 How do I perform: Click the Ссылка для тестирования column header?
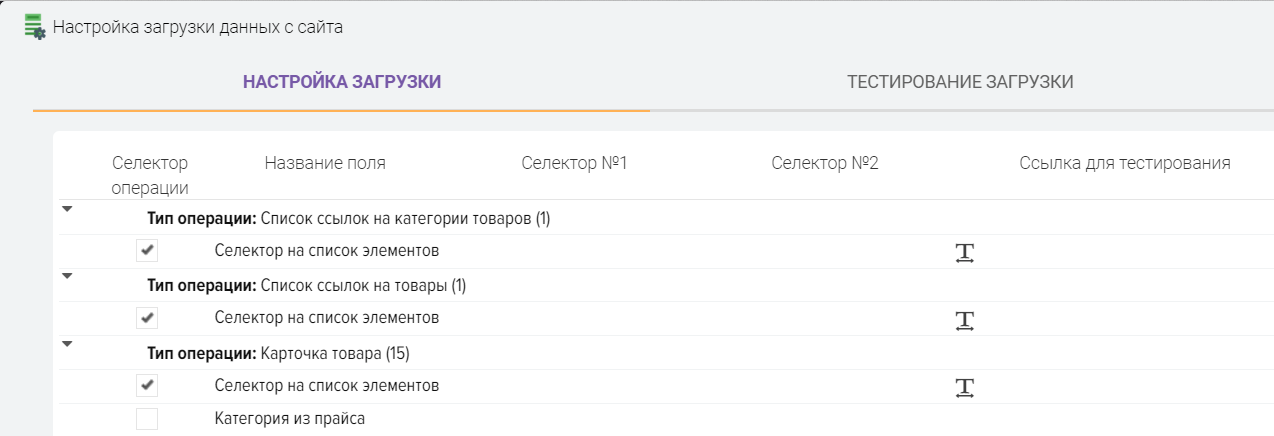coord(1125,163)
